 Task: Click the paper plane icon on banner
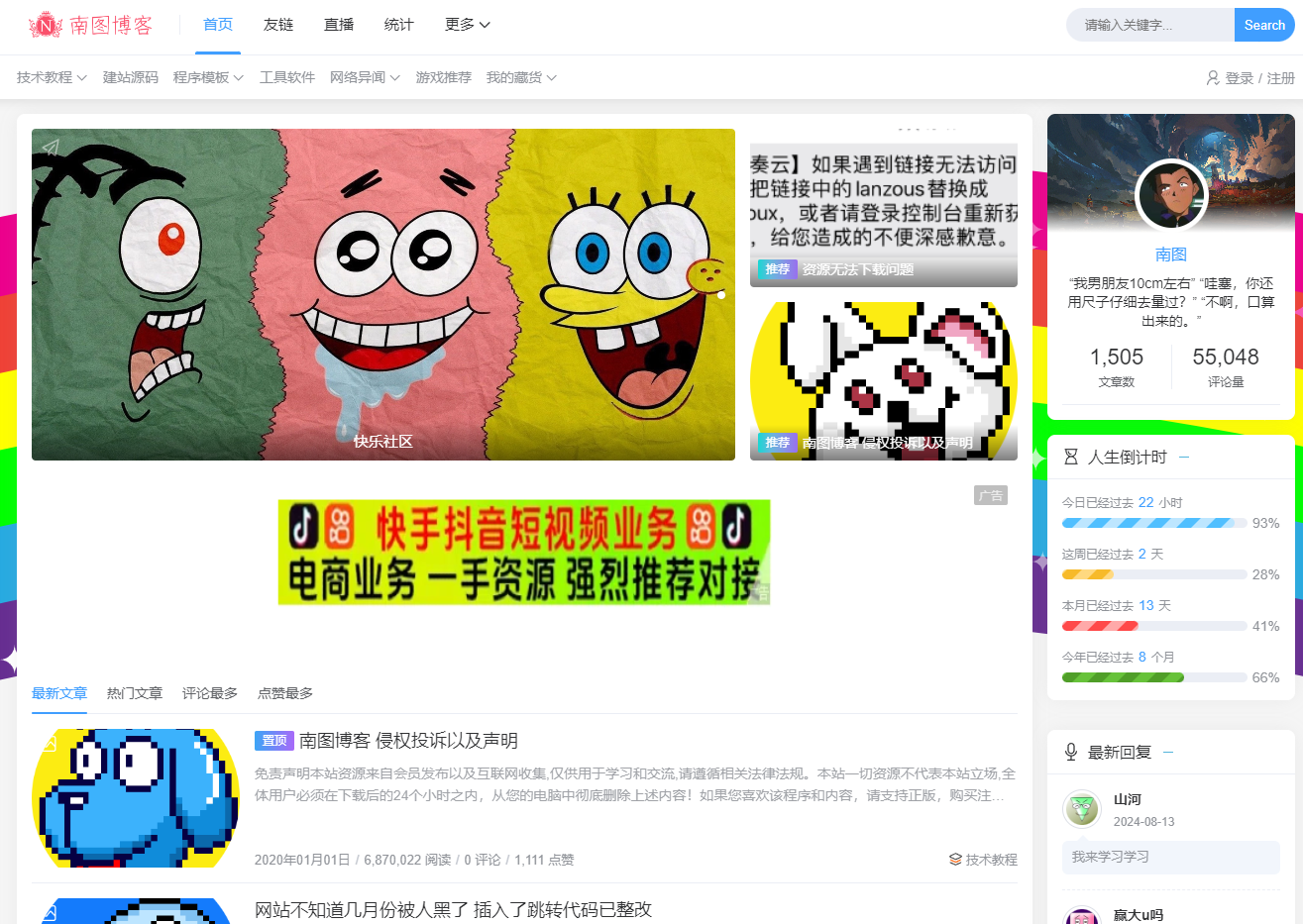[x=51, y=148]
